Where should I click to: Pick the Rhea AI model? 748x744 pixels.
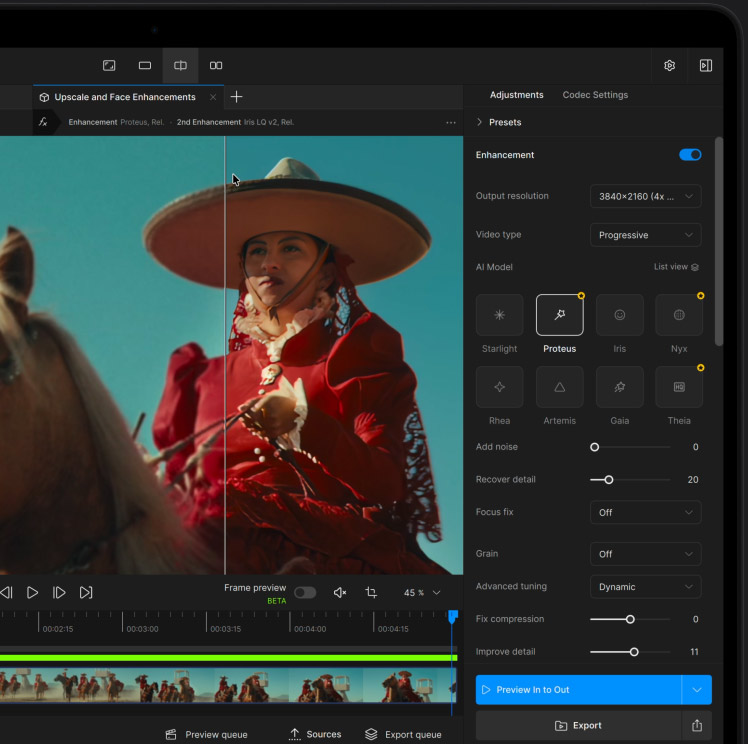(x=499, y=387)
